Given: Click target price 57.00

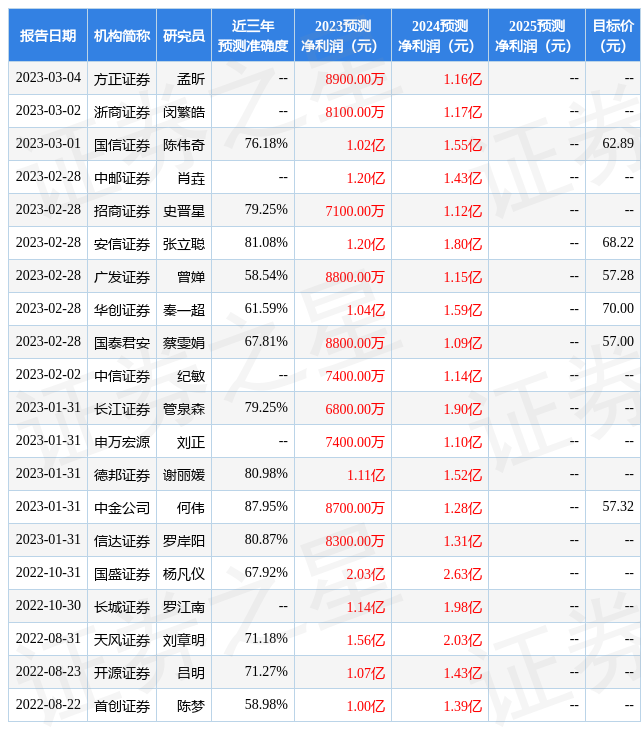Looking at the screenshot, I should [618, 342].
